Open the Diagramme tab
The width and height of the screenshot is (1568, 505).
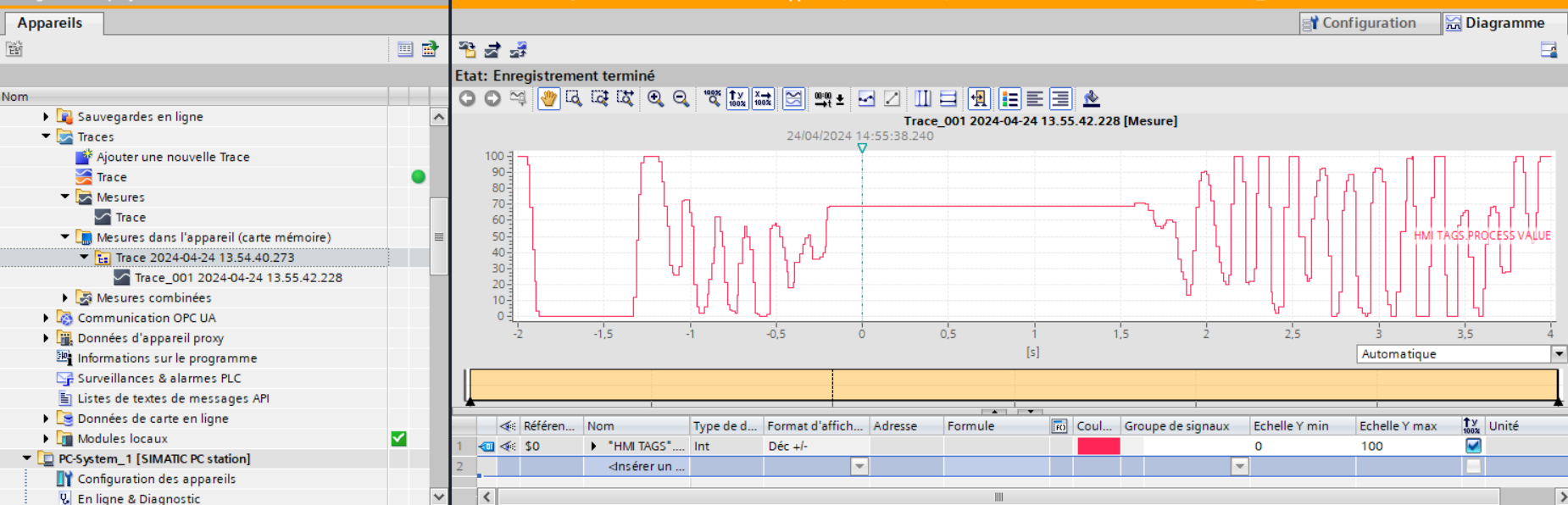tap(1504, 23)
